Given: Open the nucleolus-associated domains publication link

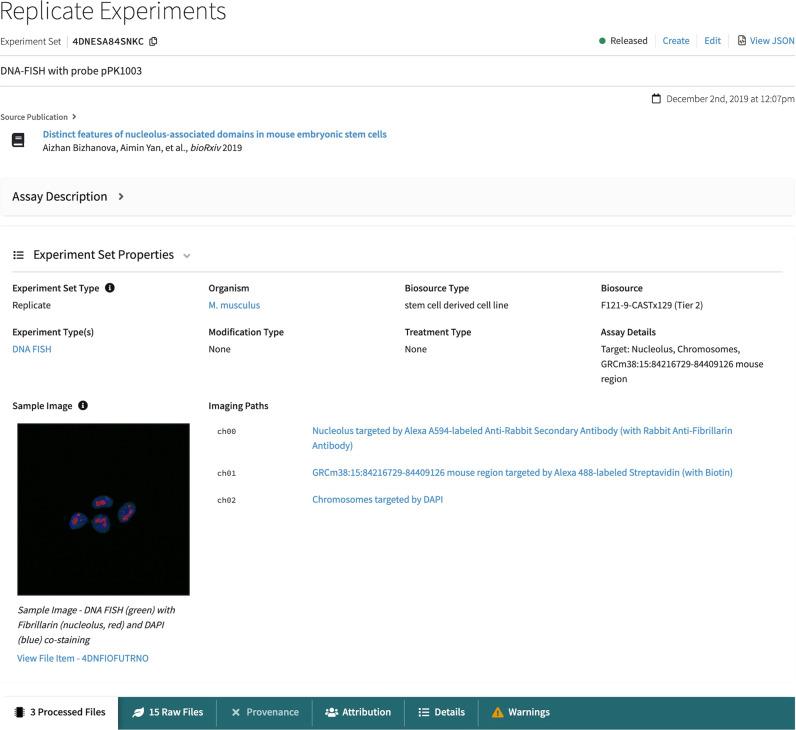Looking at the screenshot, I should (x=215, y=134).
